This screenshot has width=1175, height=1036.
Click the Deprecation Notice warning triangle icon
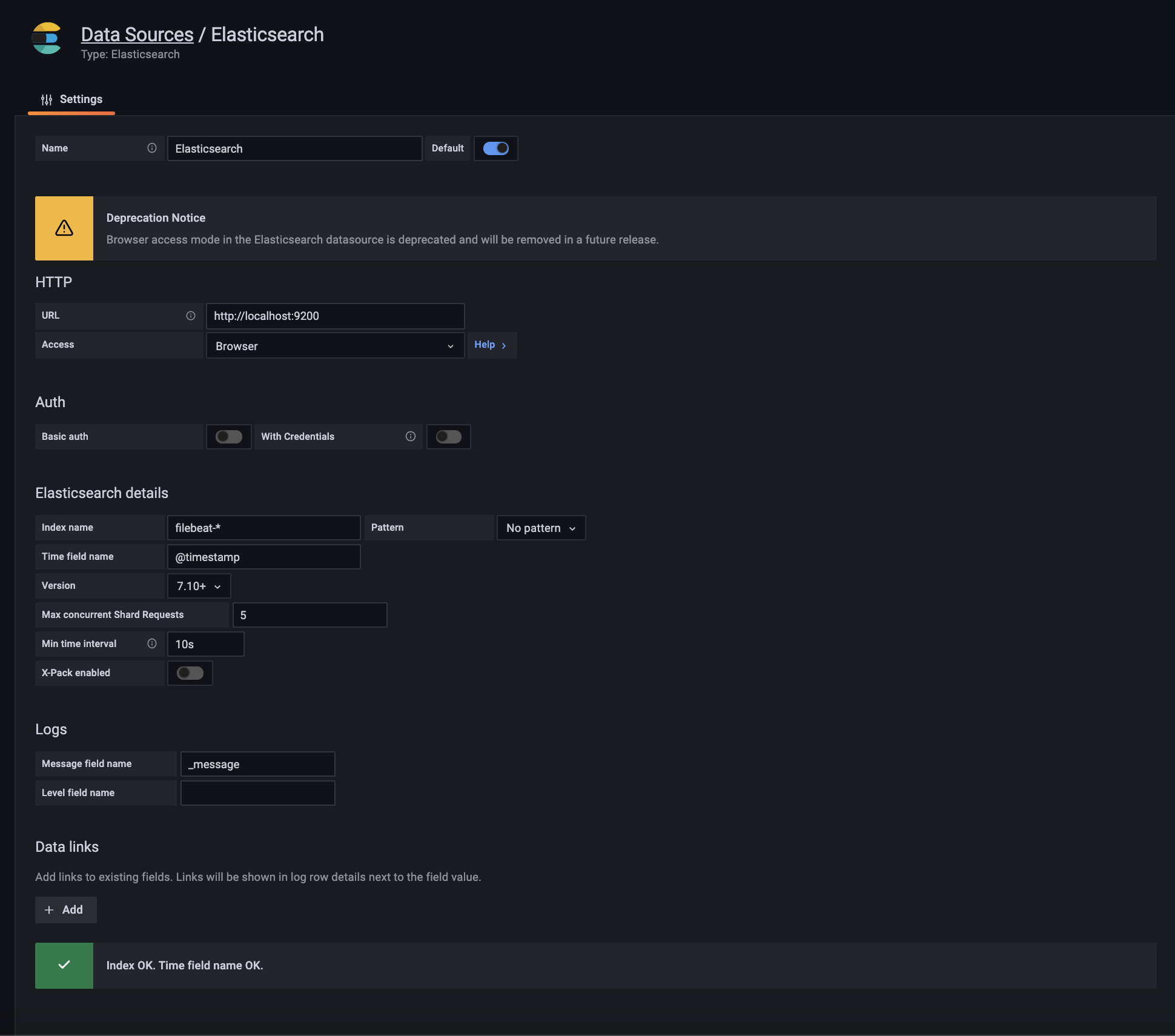tap(64, 228)
